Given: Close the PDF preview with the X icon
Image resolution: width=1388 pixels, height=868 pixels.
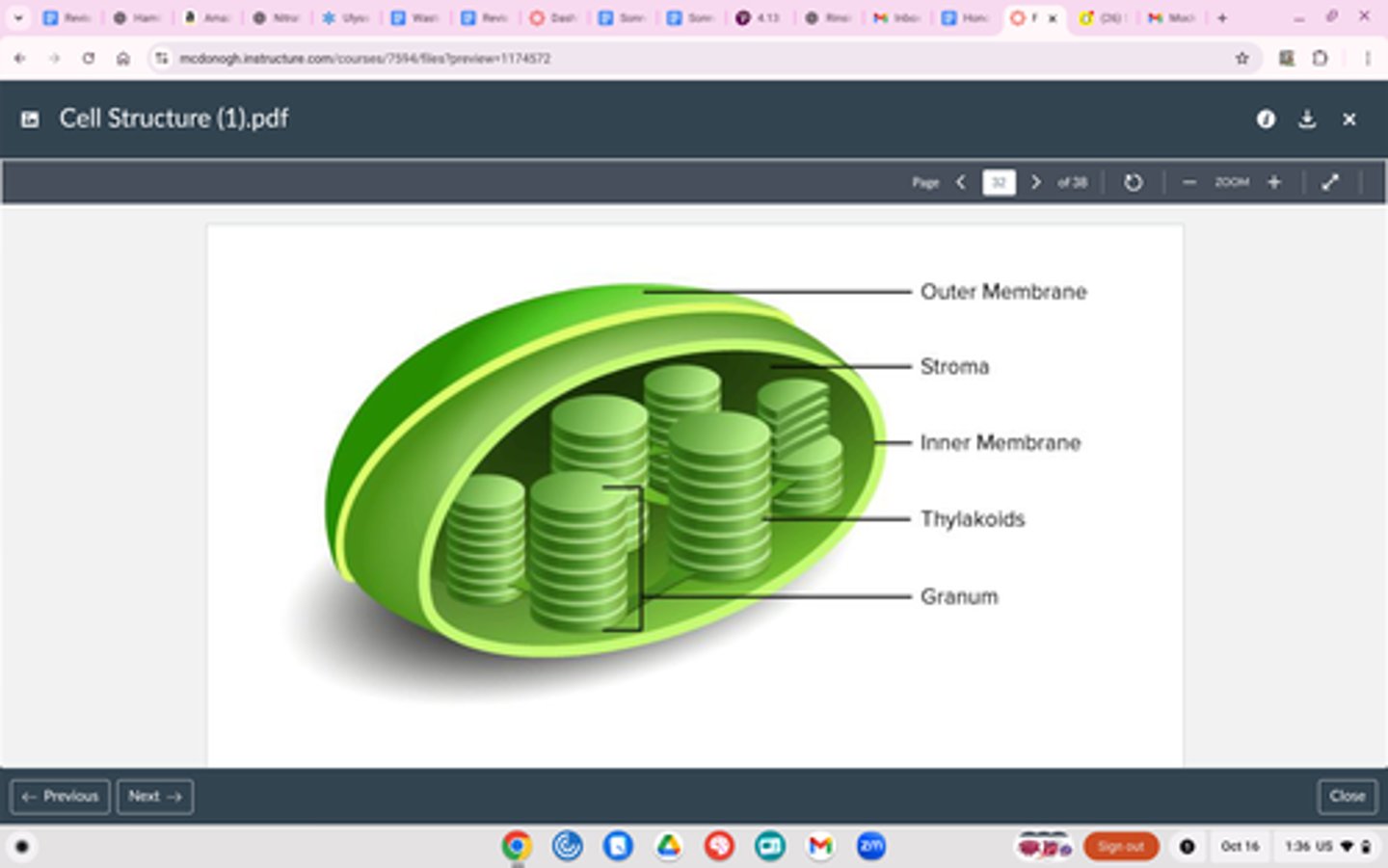Looking at the screenshot, I should click(x=1349, y=118).
